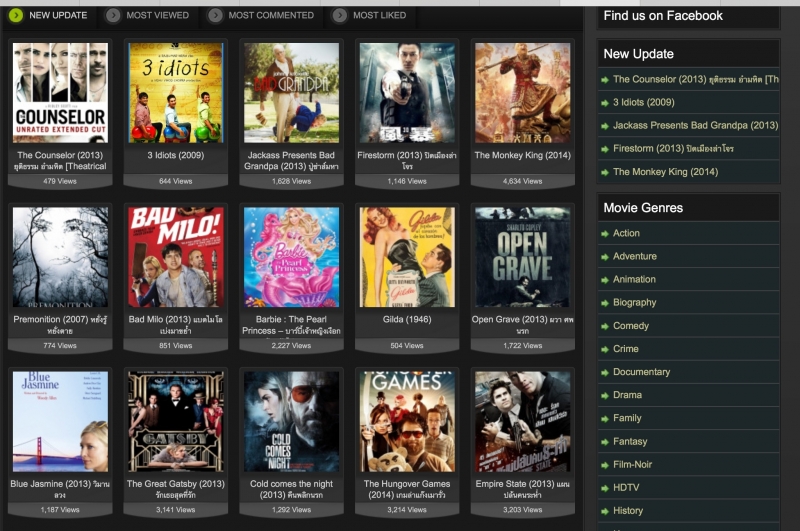Screen dimensions: 800x531
Task: Select Jackass Presents Bad Grandpa in sidebar
Action: tap(689, 125)
